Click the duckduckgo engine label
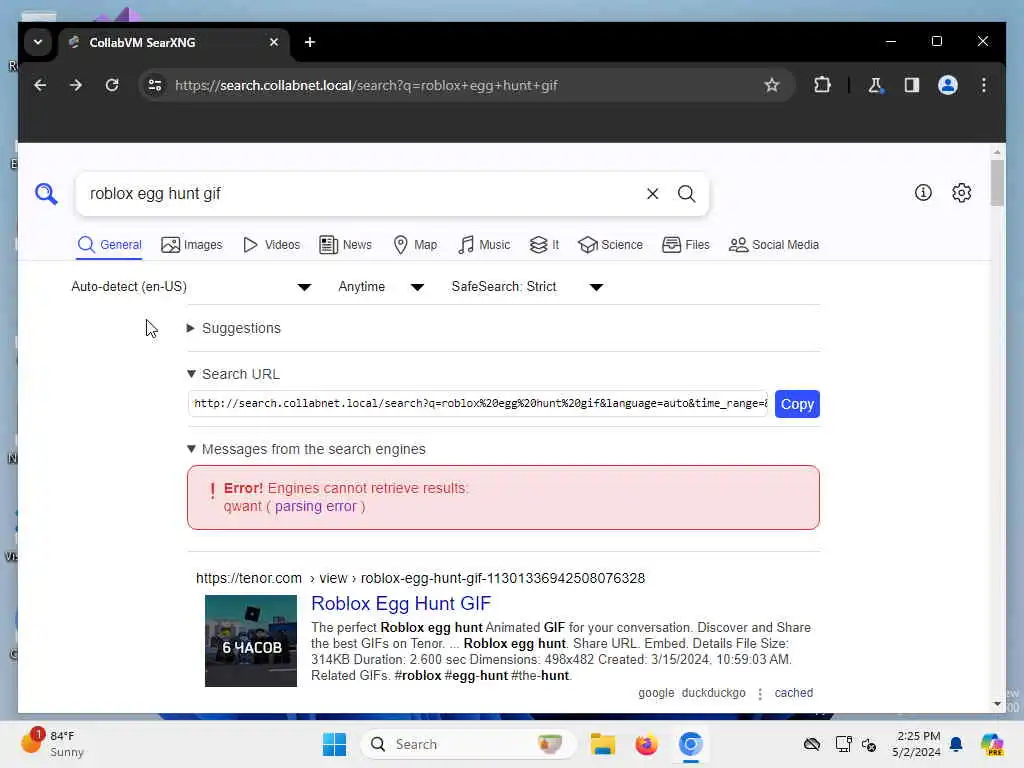The width and height of the screenshot is (1024, 768). 713,693
